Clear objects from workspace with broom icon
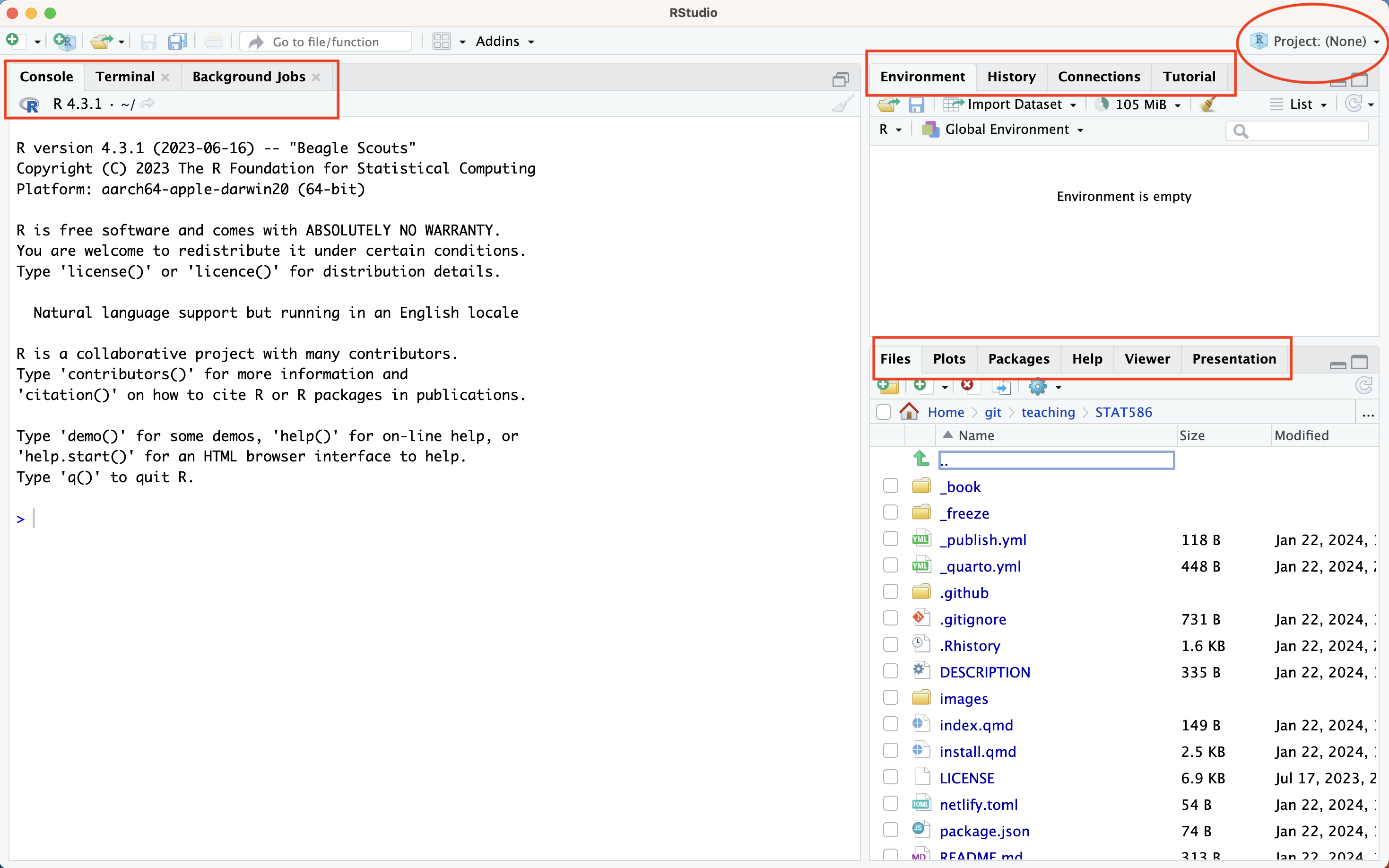Image resolution: width=1389 pixels, height=868 pixels. point(1208,104)
